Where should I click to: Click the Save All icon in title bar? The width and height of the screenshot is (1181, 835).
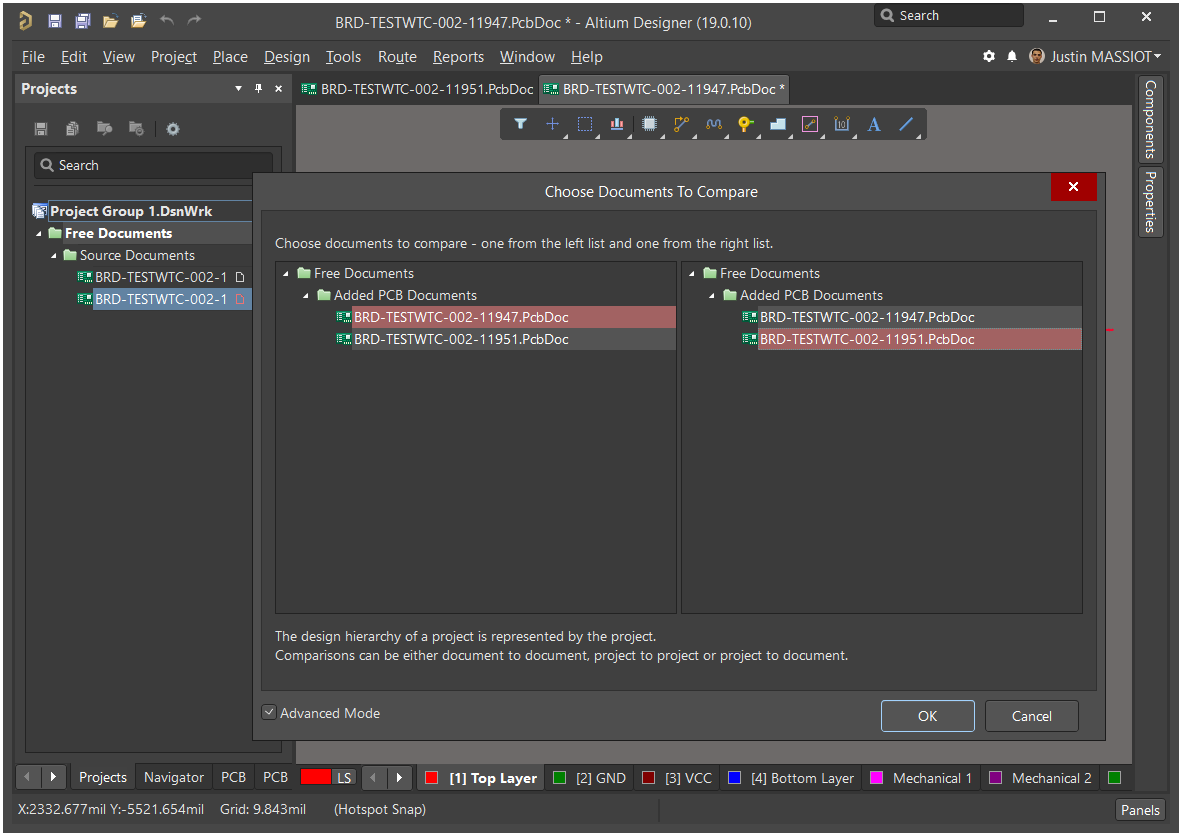pos(84,21)
